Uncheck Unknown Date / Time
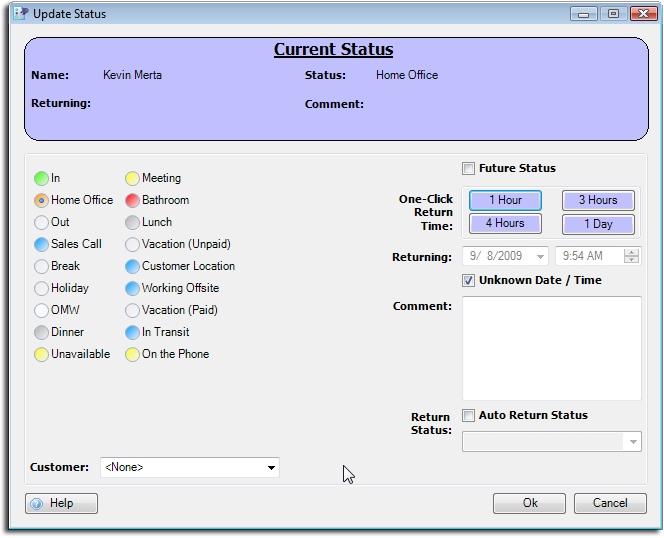The height and width of the screenshot is (538, 664). coord(469,281)
